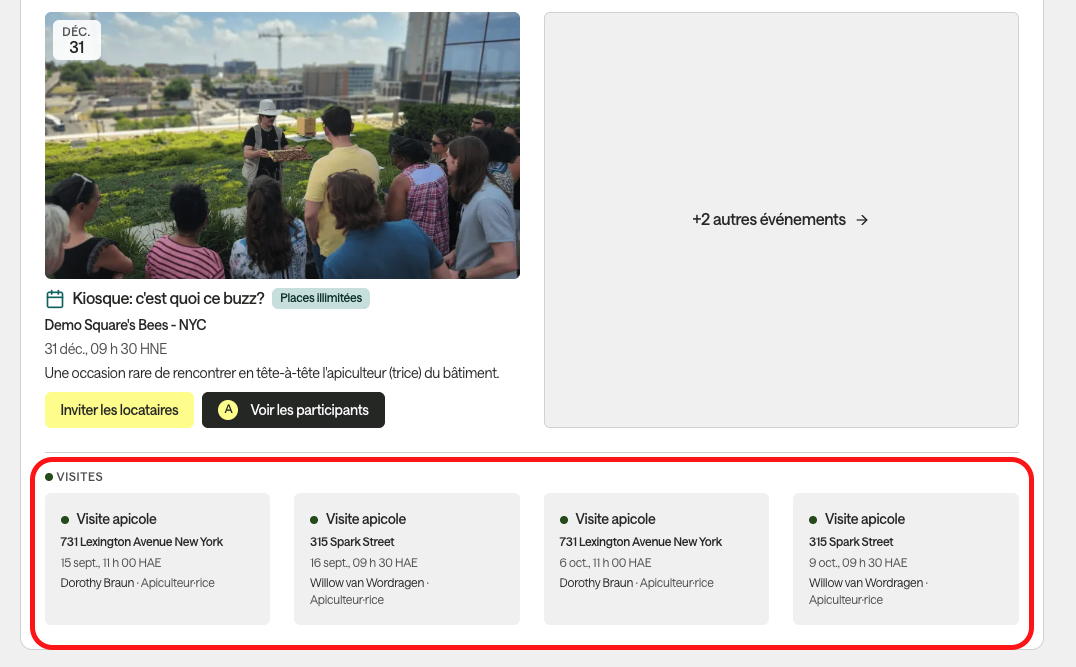Open Kiosque: c'est quoi ce buzz? title

(168, 299)
